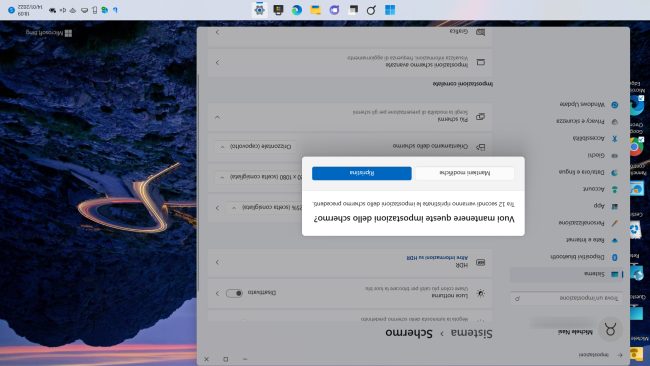
Task: Open the Impostazioni schermo avanzate chevron
Action: click(x=218, y=63)
